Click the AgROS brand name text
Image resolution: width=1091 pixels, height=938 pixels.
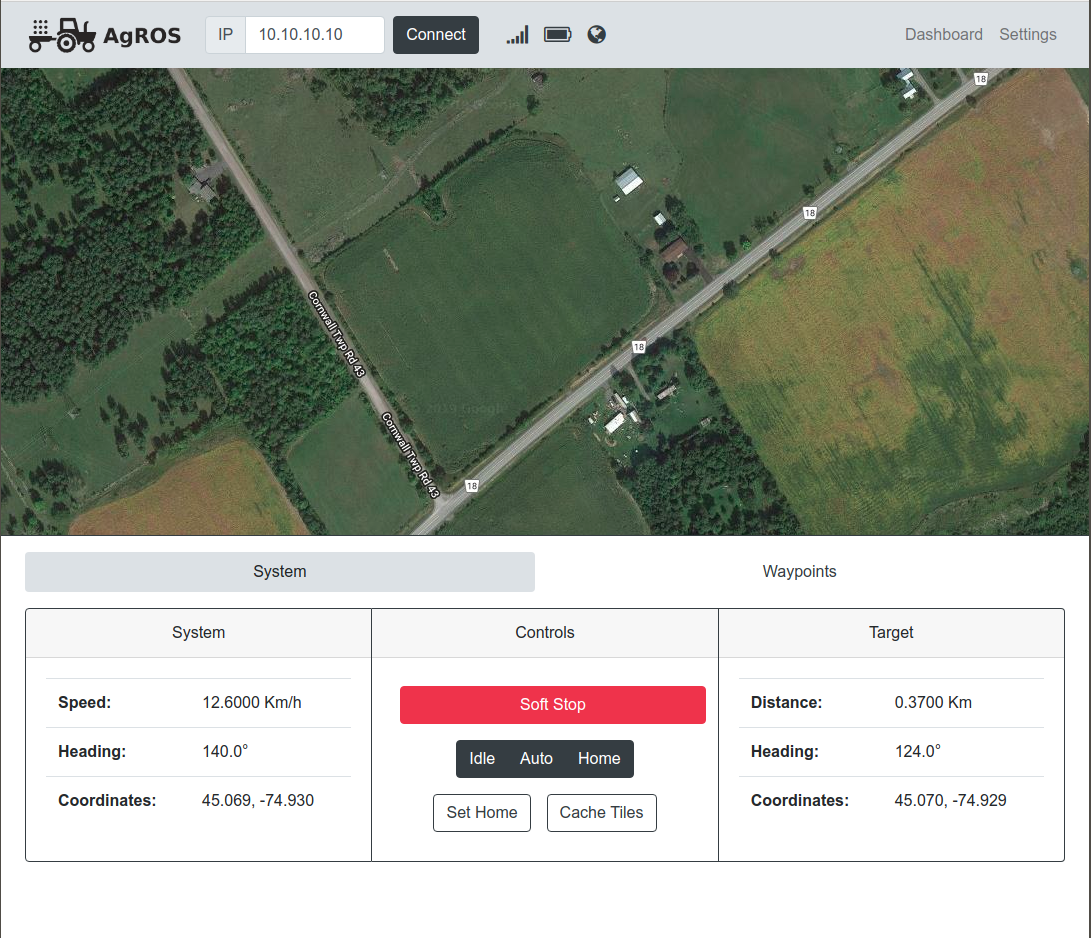coord(142,37)
